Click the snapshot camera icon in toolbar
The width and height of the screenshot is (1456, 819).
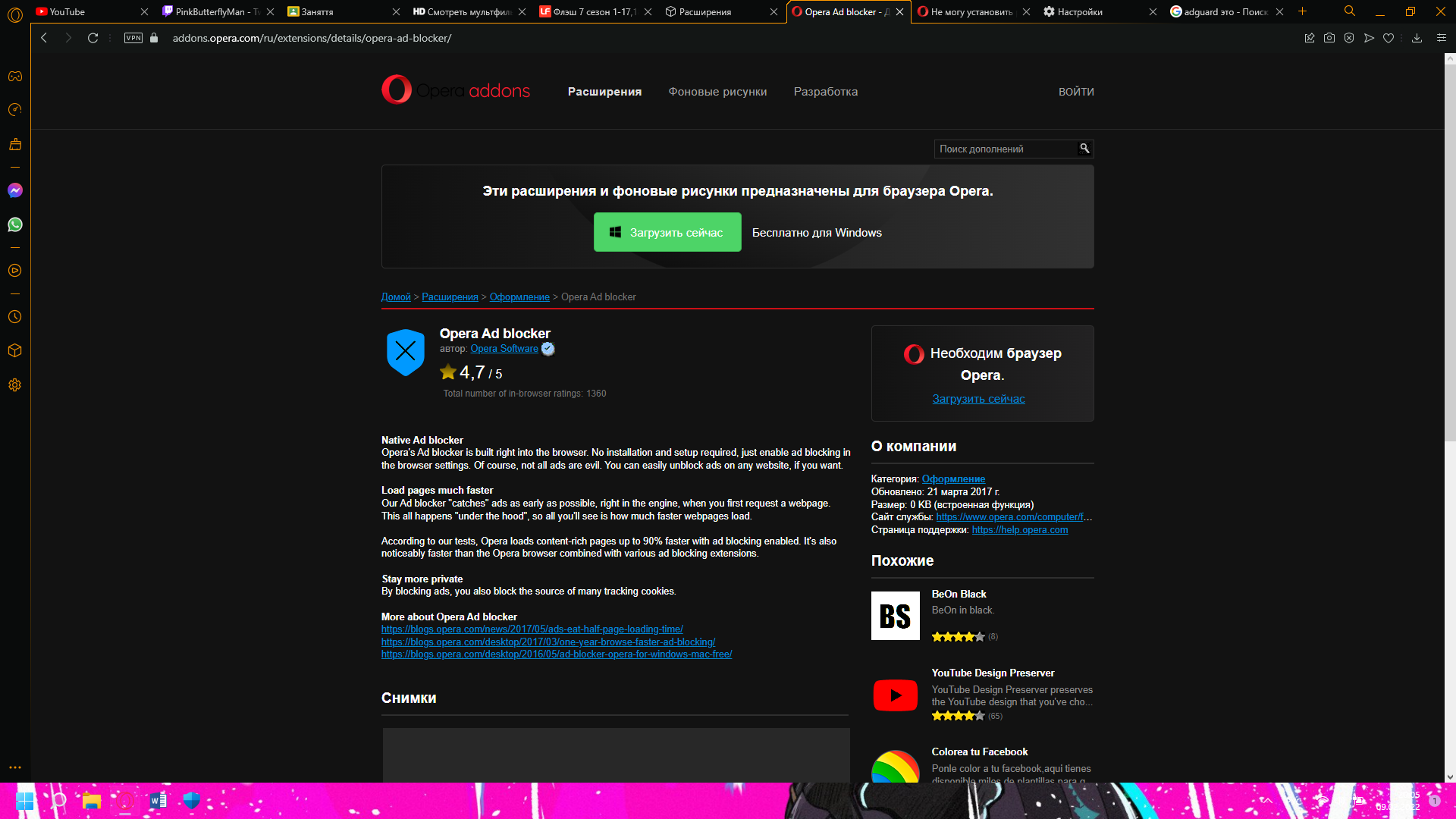[1329, 38]
